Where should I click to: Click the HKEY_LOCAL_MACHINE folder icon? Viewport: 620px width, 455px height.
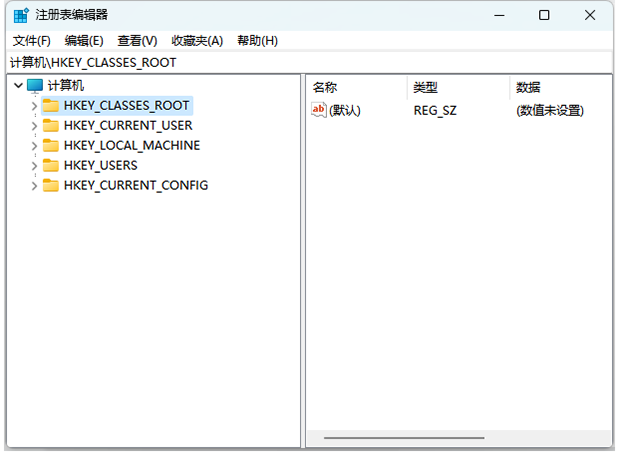click(51, 146)
